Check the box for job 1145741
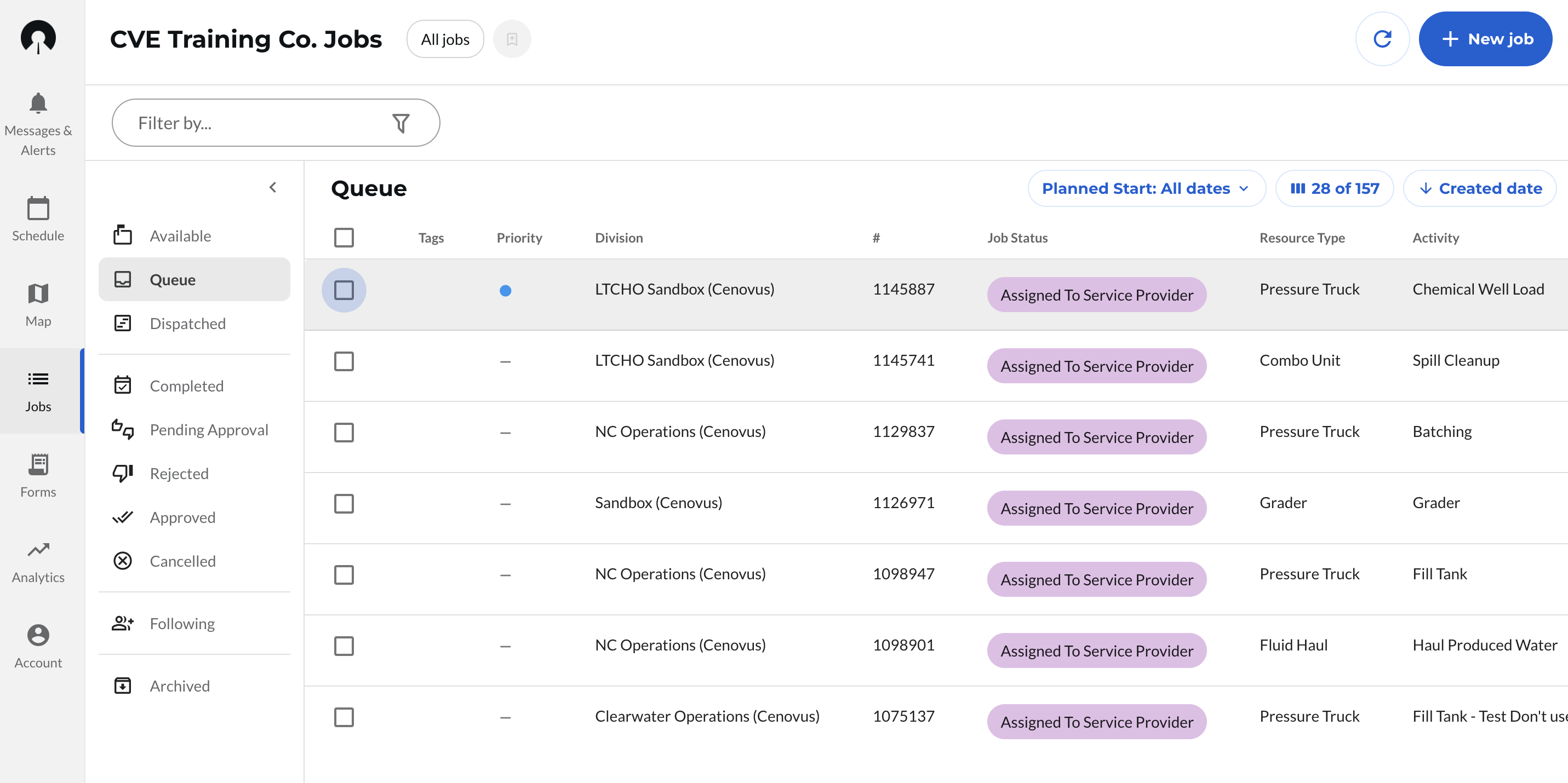 click(344, 361)
